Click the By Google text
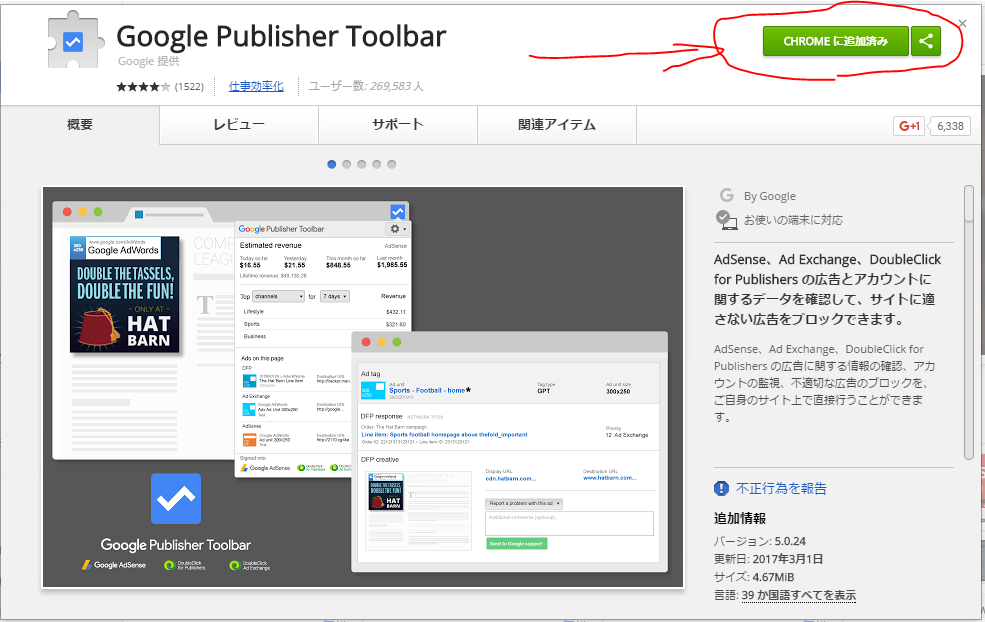The height and width of the screenshot is (622, 985). click(770, 196)
